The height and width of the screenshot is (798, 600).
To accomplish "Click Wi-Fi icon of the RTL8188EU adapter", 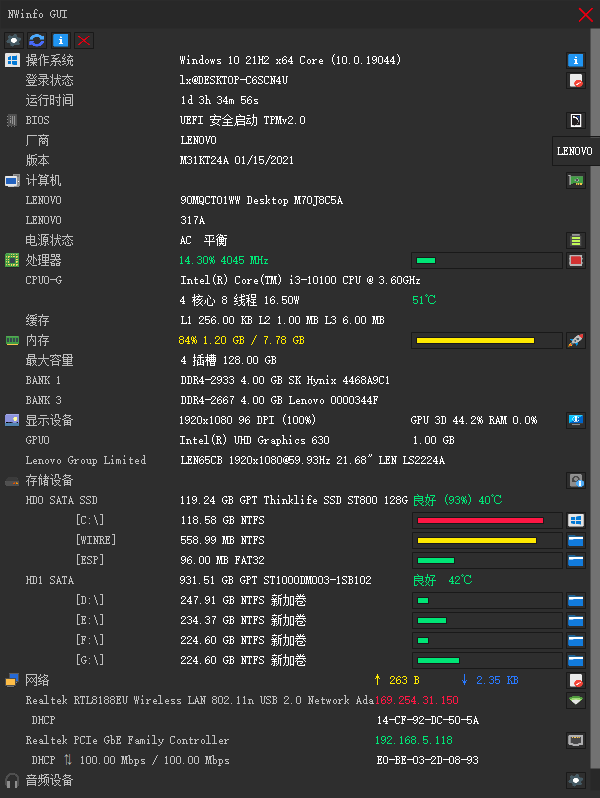I will coord(576,700).
